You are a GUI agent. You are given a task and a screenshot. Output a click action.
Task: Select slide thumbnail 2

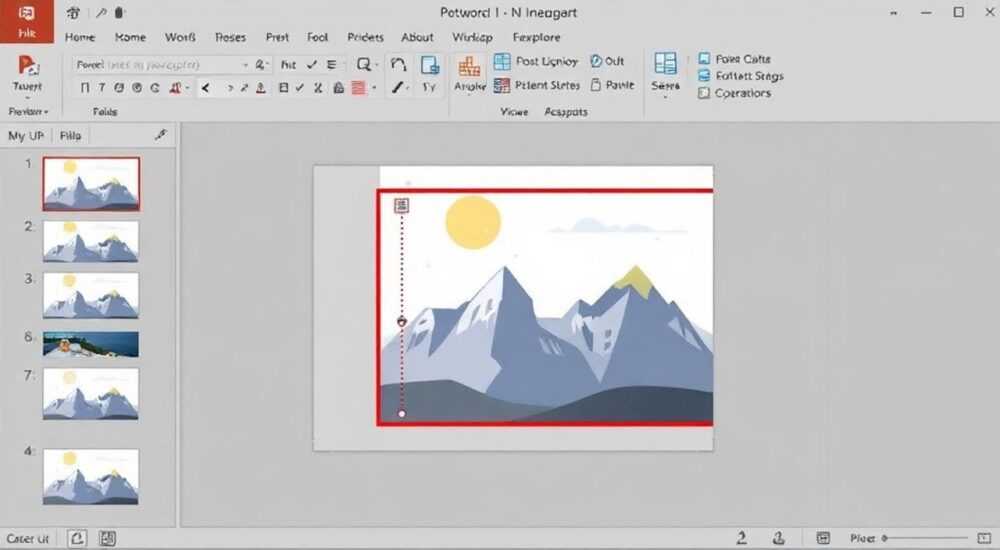point(91,241)
